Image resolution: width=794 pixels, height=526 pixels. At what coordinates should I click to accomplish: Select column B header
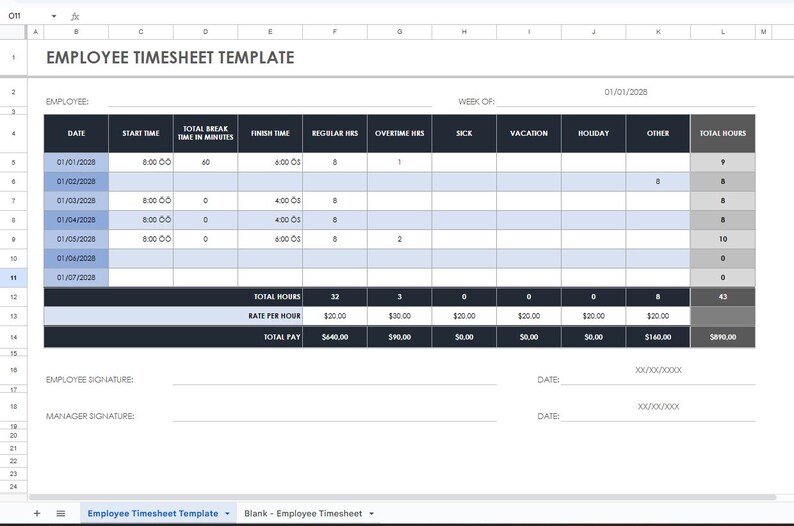pos(76,32)
